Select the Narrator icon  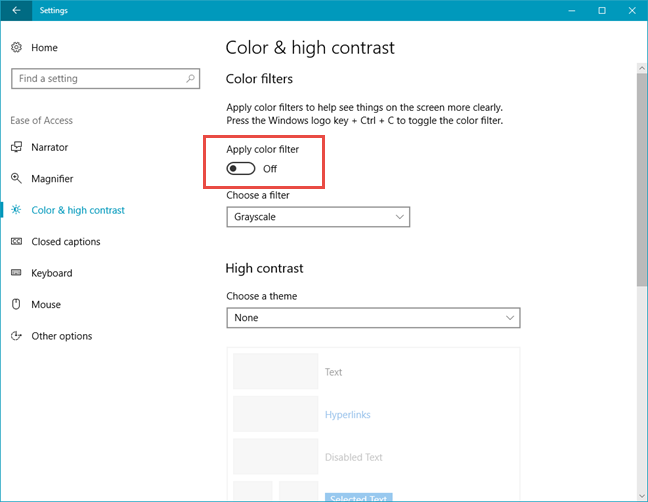(x=16, y=147)
